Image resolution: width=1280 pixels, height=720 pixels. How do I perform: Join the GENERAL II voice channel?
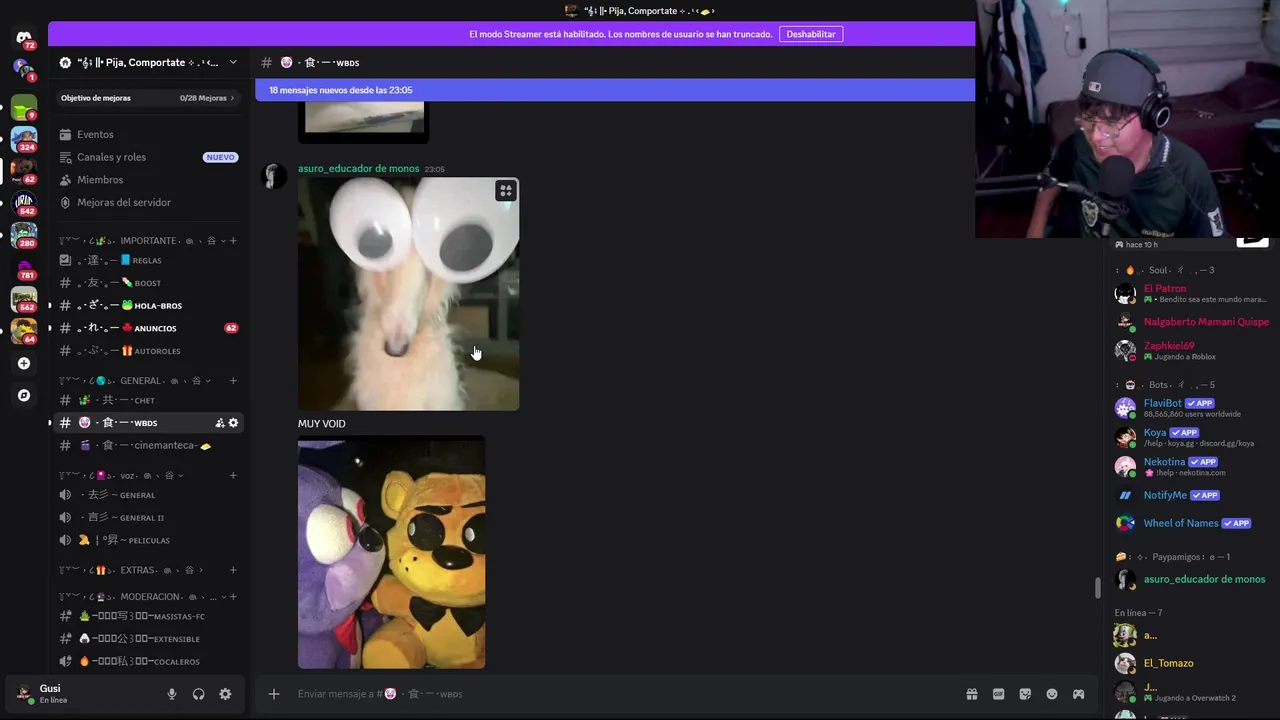click(x=148, y=517)
